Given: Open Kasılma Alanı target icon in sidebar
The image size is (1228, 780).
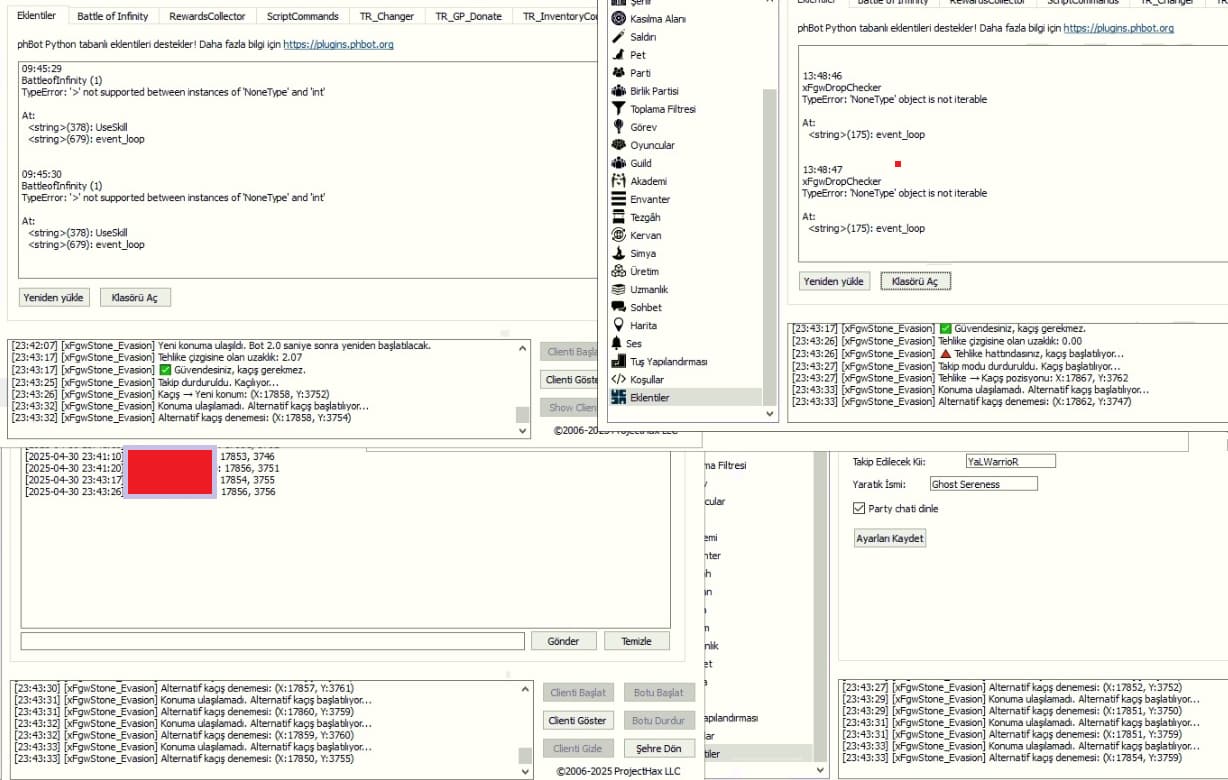Looking at the screenshot, I should pyautogui.click(x=619, y=19).
